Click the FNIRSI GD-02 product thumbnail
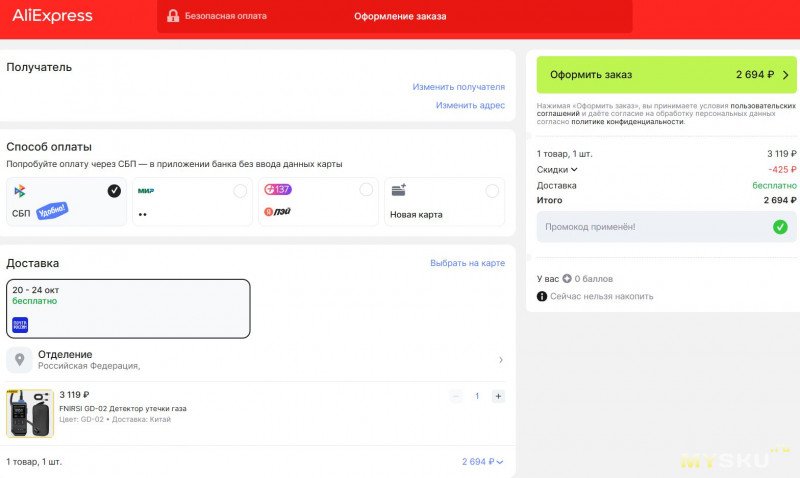This screenshot has height=478, width=800. (x=30, y=413)
